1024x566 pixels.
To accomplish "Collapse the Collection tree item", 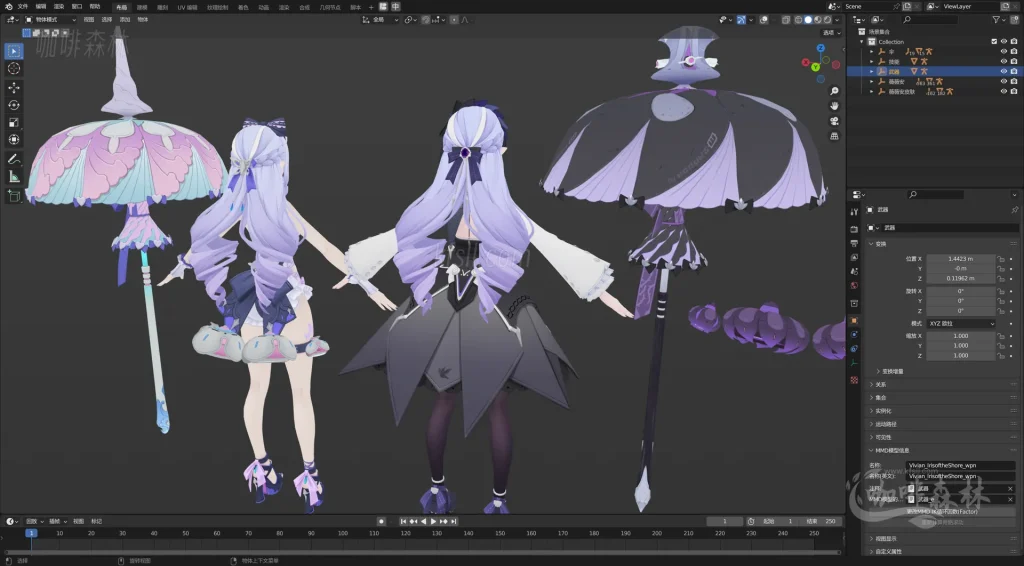I will [x=861, y=42].
